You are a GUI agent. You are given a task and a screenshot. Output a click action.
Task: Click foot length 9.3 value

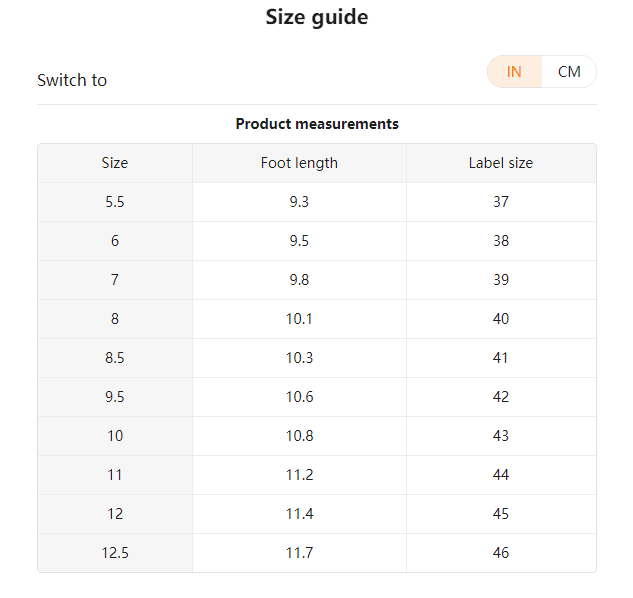click(299, 202)
